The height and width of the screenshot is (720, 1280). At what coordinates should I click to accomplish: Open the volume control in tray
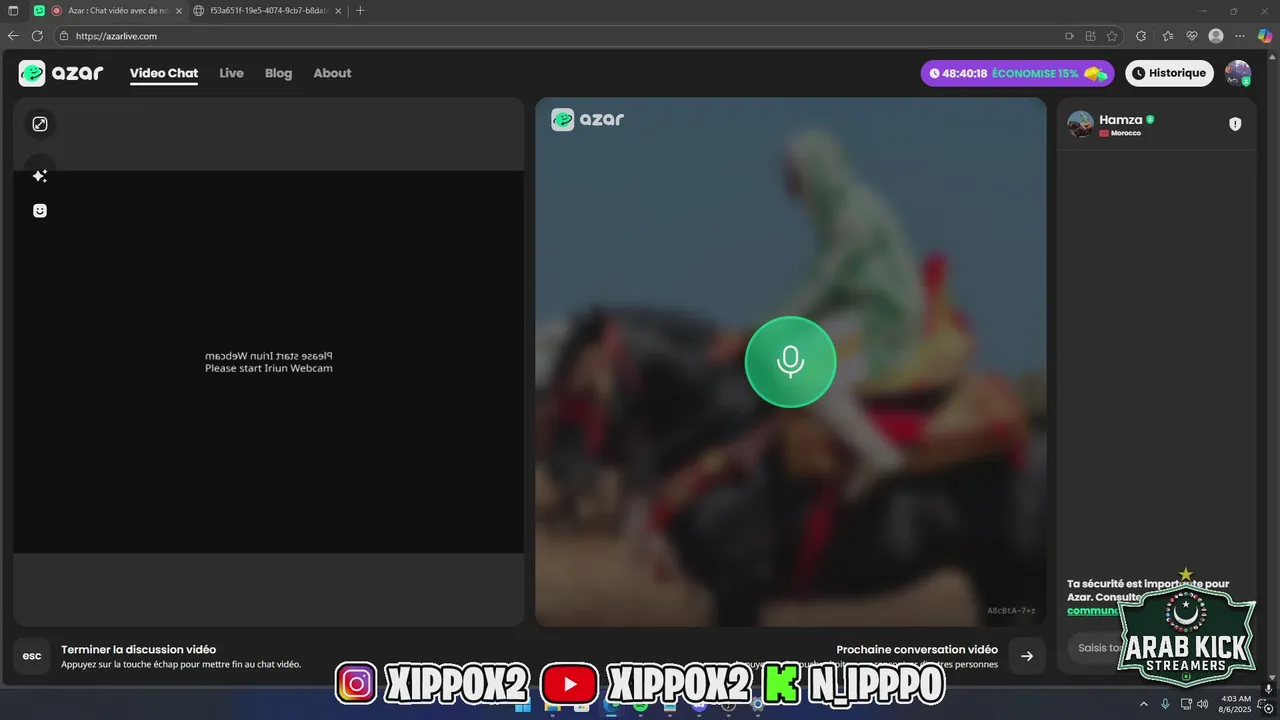(1203, 704)
